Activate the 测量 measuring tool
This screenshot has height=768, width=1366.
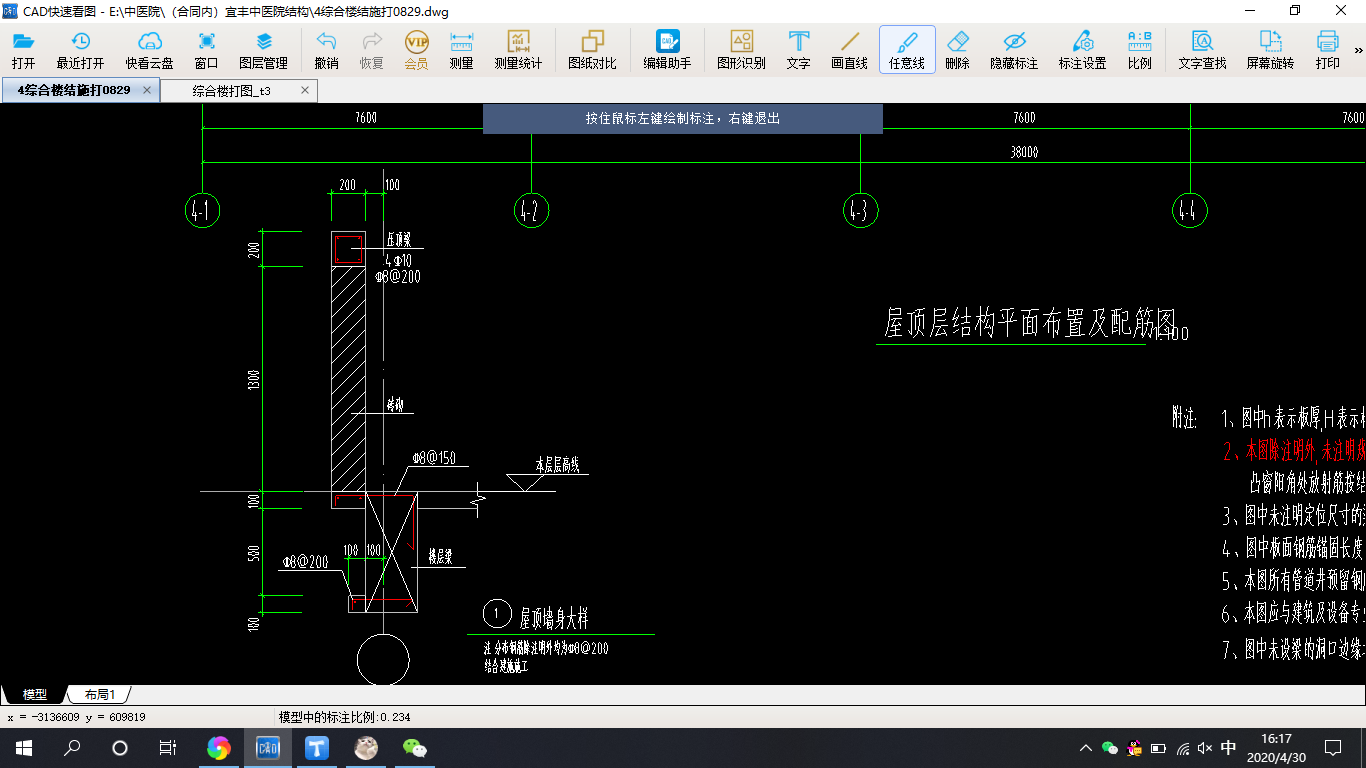[x=461, y=50]
